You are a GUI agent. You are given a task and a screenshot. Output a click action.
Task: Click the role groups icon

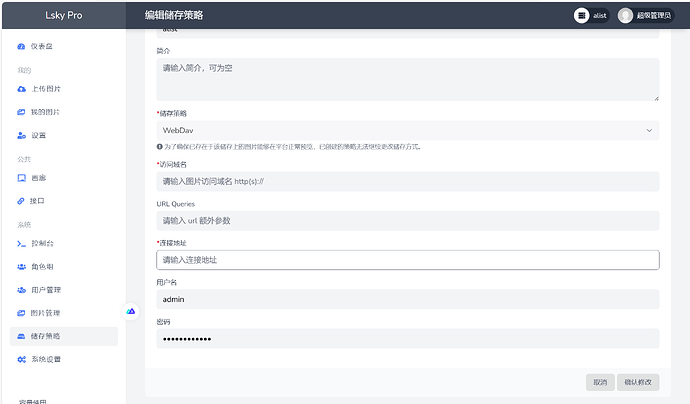(x=22, y=267)
